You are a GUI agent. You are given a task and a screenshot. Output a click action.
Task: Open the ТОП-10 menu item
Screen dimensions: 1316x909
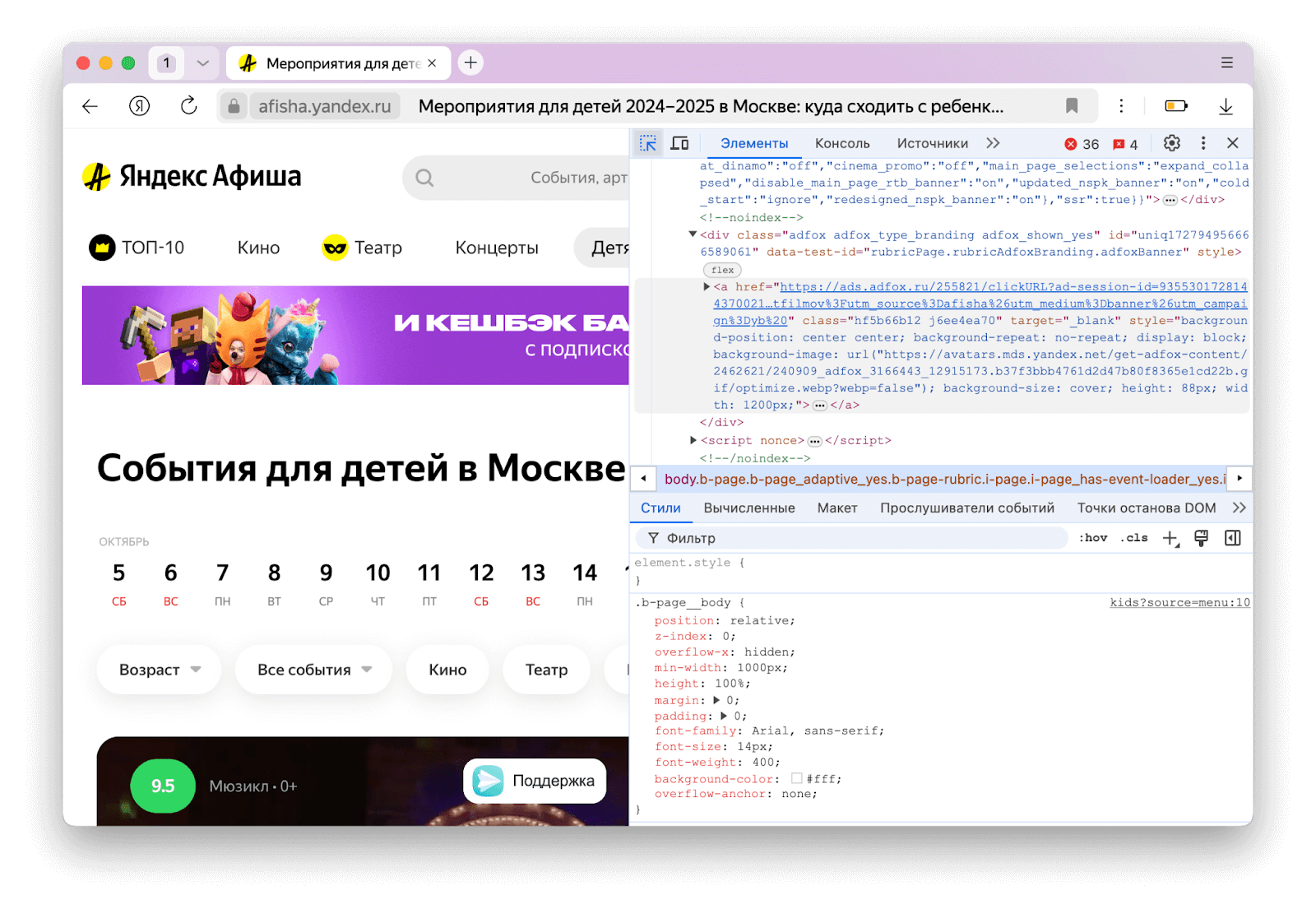[137, 247]
